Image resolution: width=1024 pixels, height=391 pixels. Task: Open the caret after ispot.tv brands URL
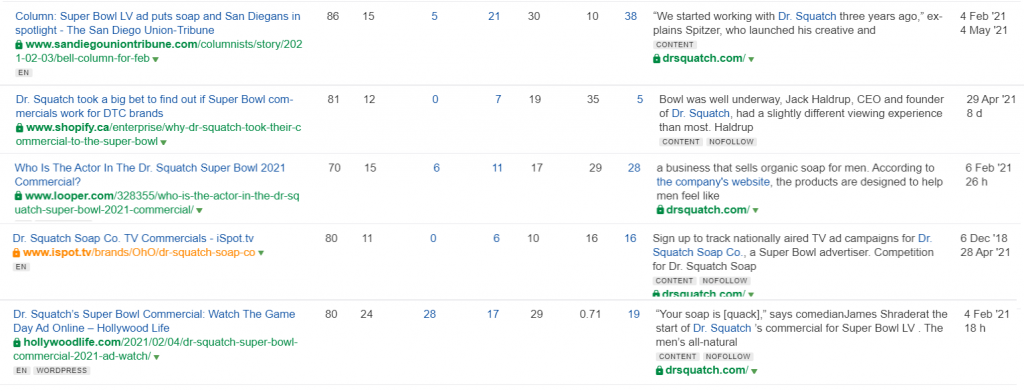pyautogui.click(x=261, y=253)
